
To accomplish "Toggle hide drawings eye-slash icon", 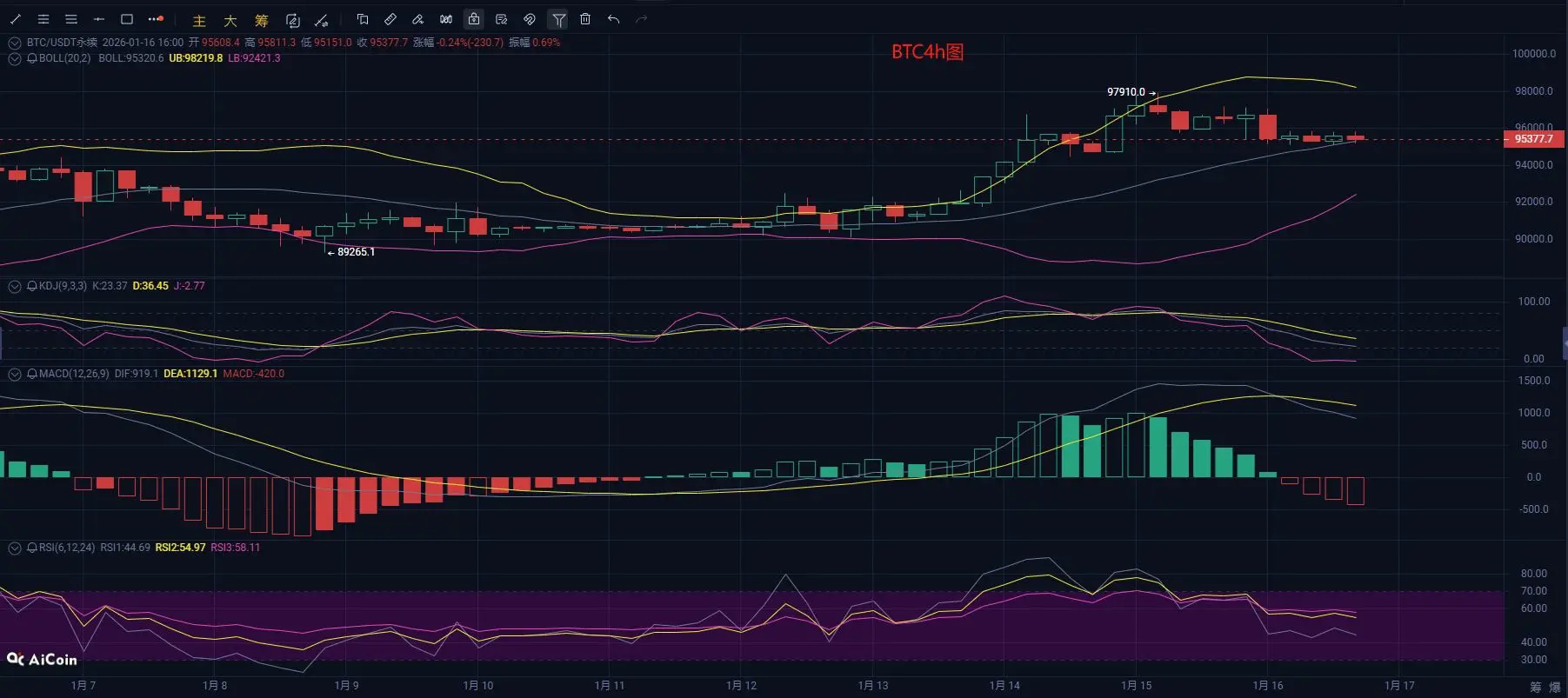I will click(x=530, y=19).
